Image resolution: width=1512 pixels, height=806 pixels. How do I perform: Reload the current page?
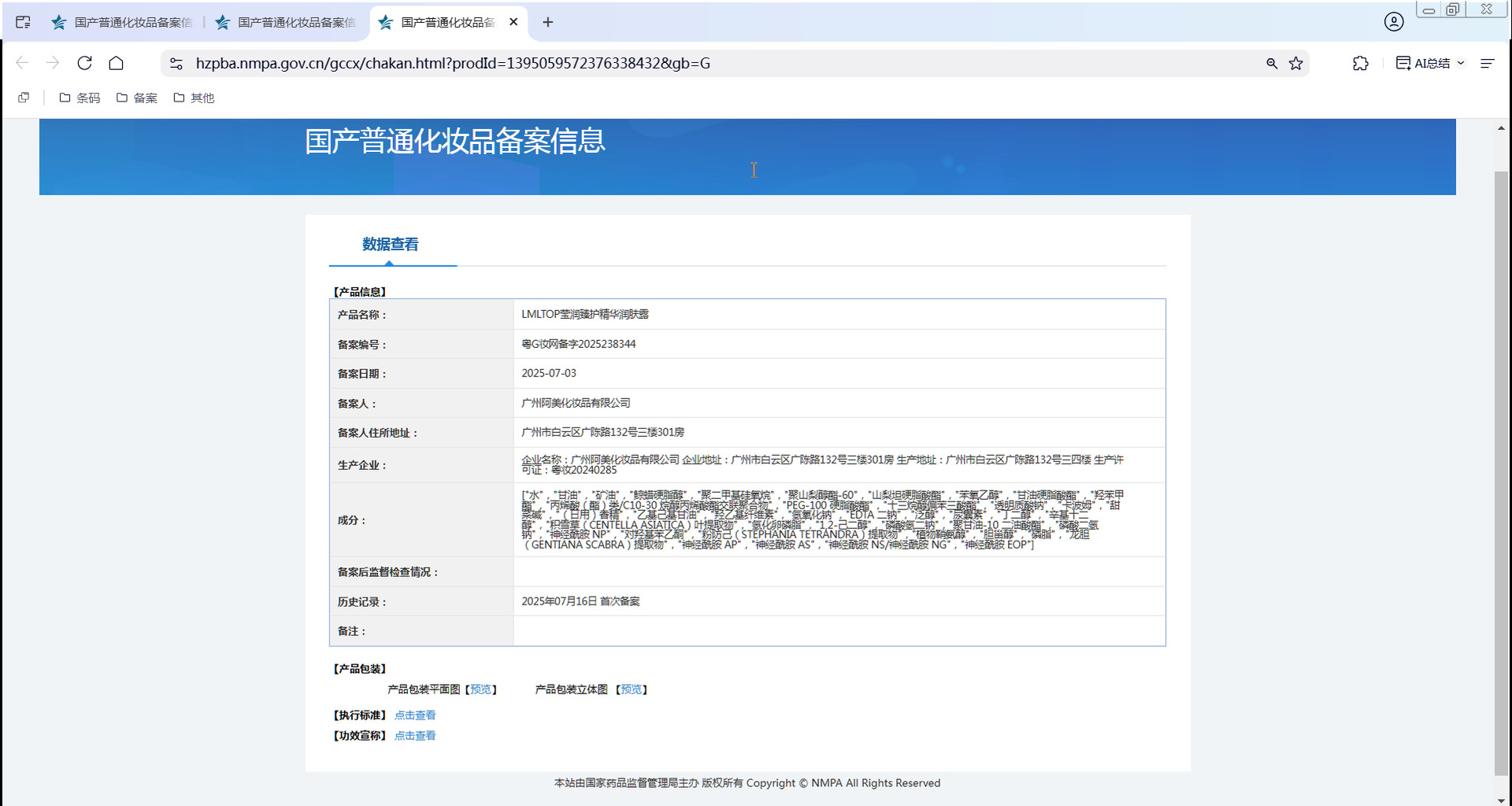85,63
